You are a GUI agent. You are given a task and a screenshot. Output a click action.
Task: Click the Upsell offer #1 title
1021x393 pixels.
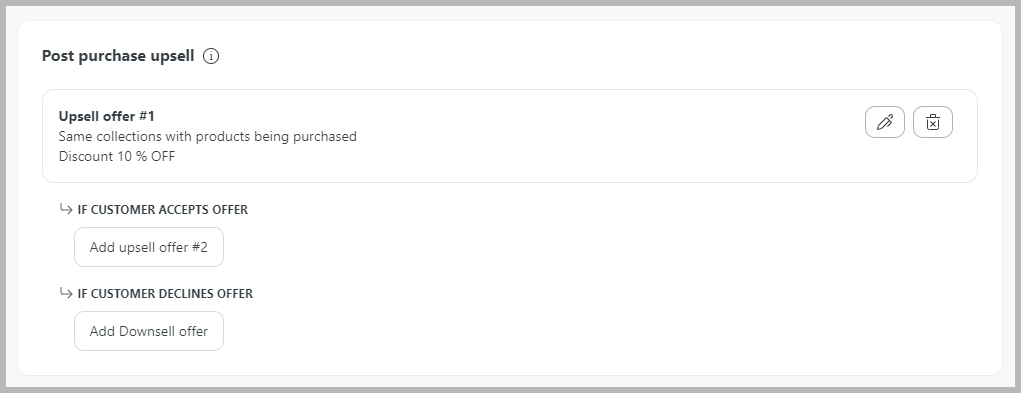107,116
